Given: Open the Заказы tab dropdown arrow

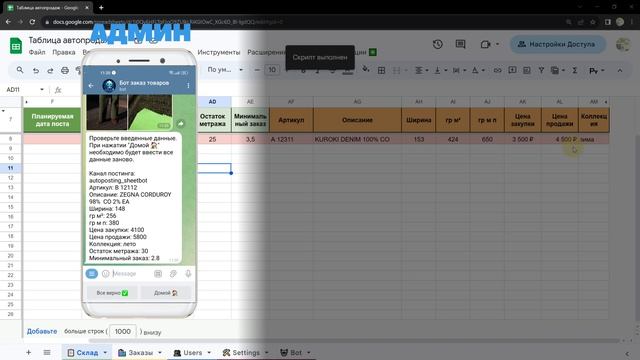Looking at the screenshot, I should pos(160,352).
